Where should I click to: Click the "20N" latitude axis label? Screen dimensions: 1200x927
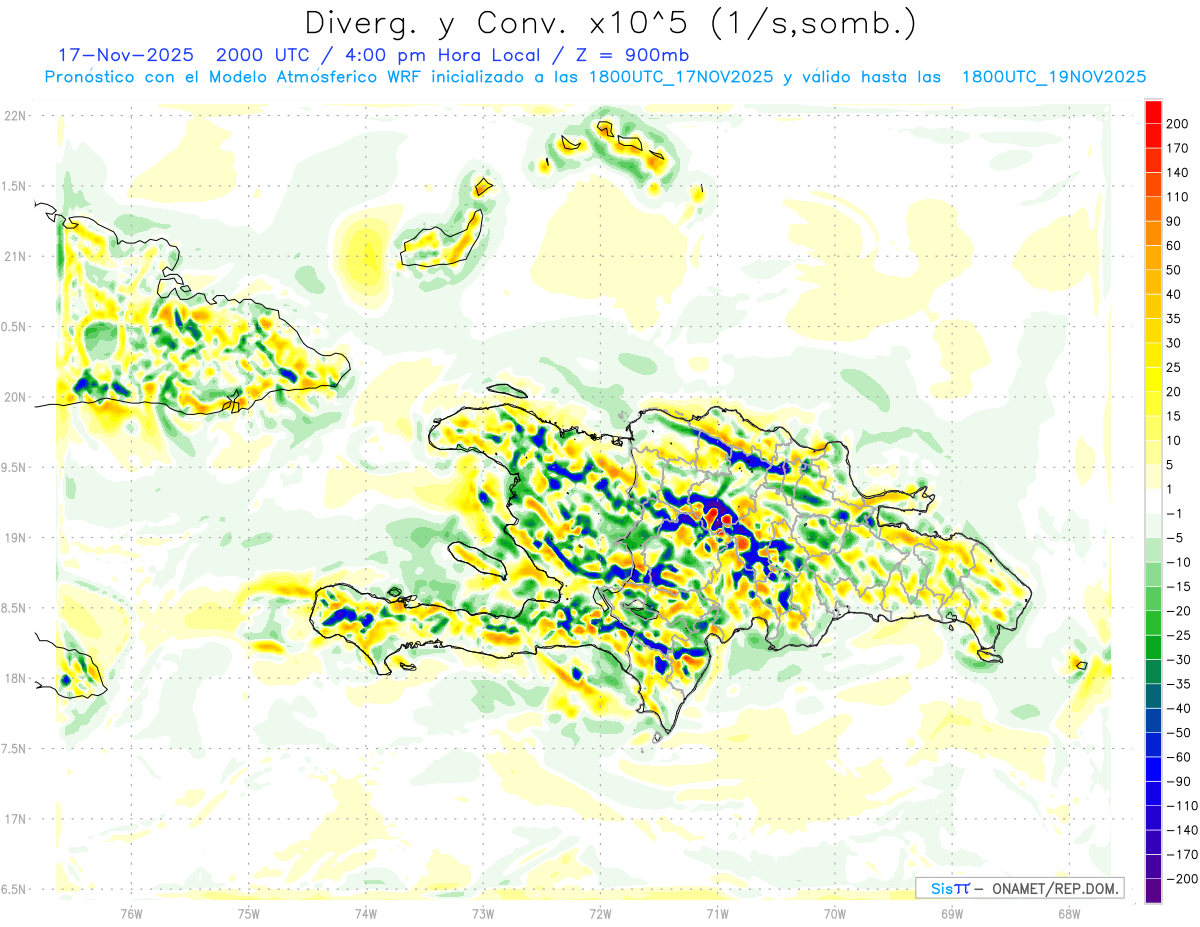tap(15, 397)
